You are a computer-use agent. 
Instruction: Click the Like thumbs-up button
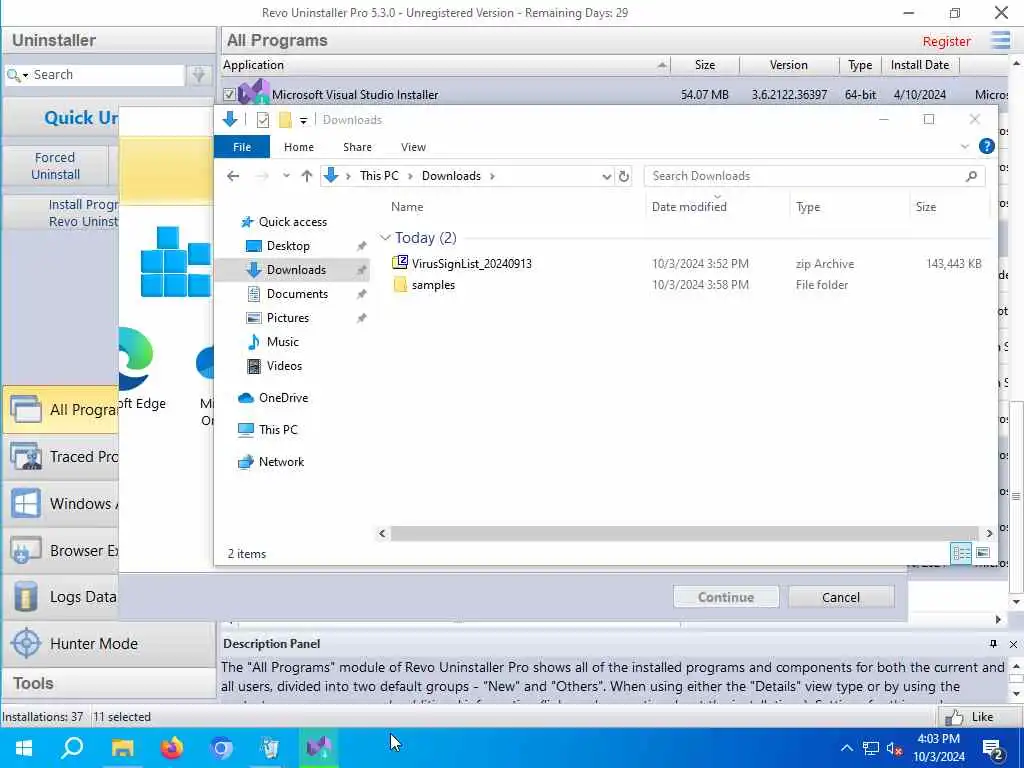(x=972, y=717)
